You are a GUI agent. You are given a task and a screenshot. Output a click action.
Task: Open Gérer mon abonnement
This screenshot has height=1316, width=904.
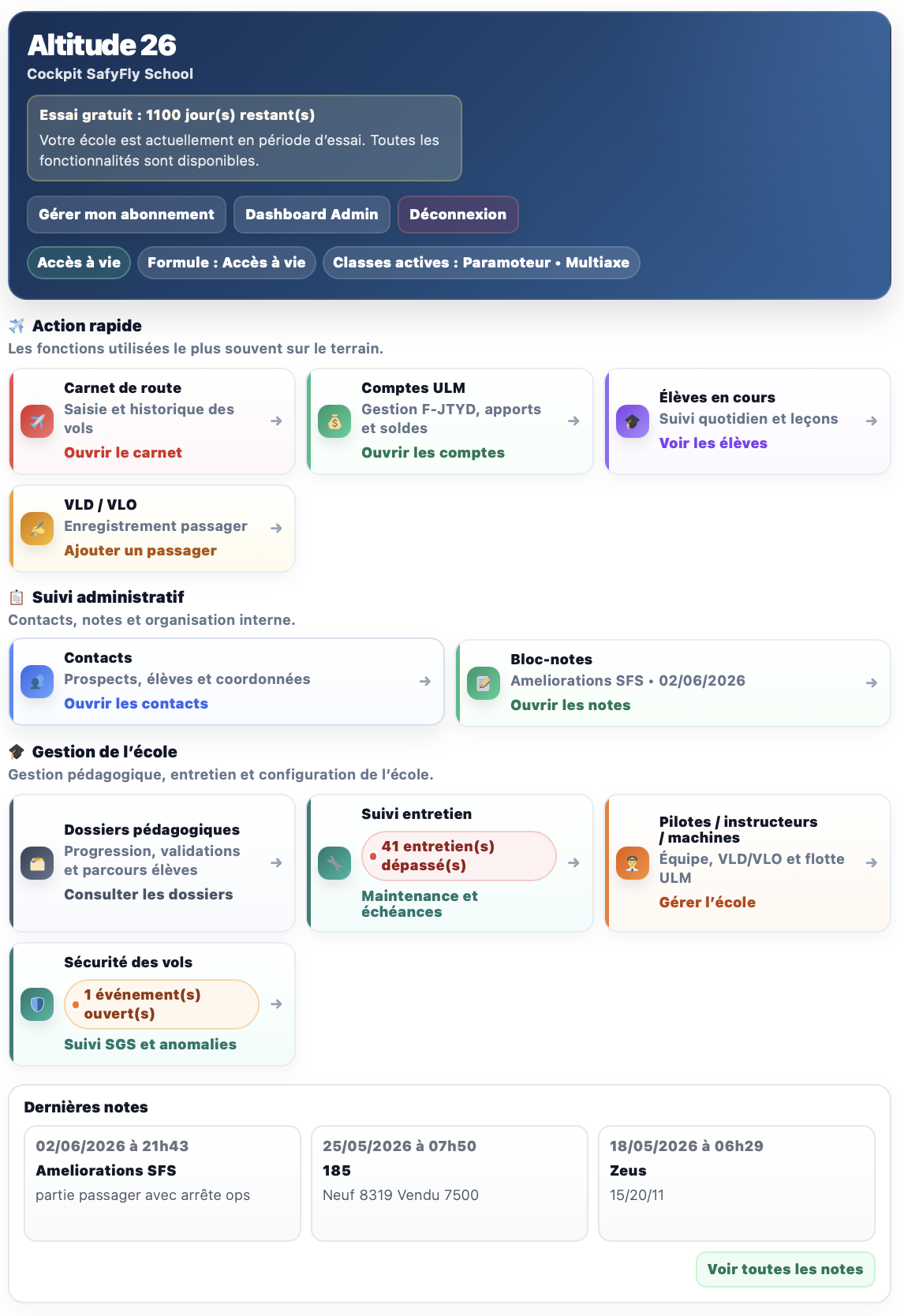[126, 215]
